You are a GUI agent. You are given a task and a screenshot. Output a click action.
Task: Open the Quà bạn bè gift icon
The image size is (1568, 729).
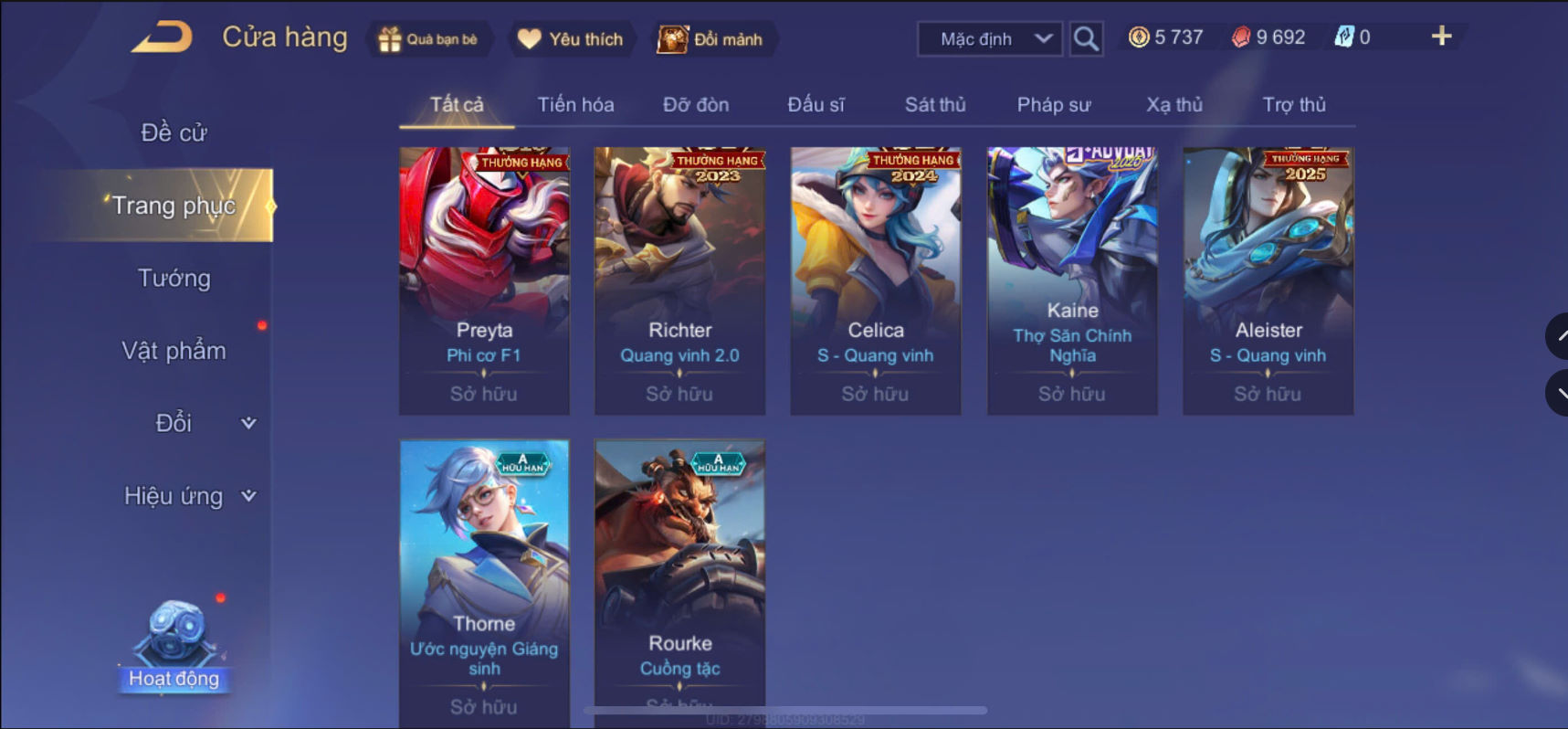(390, 39)
